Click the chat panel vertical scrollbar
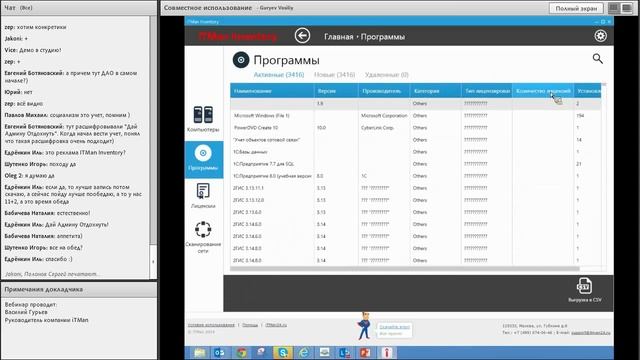 pos(153,131)
